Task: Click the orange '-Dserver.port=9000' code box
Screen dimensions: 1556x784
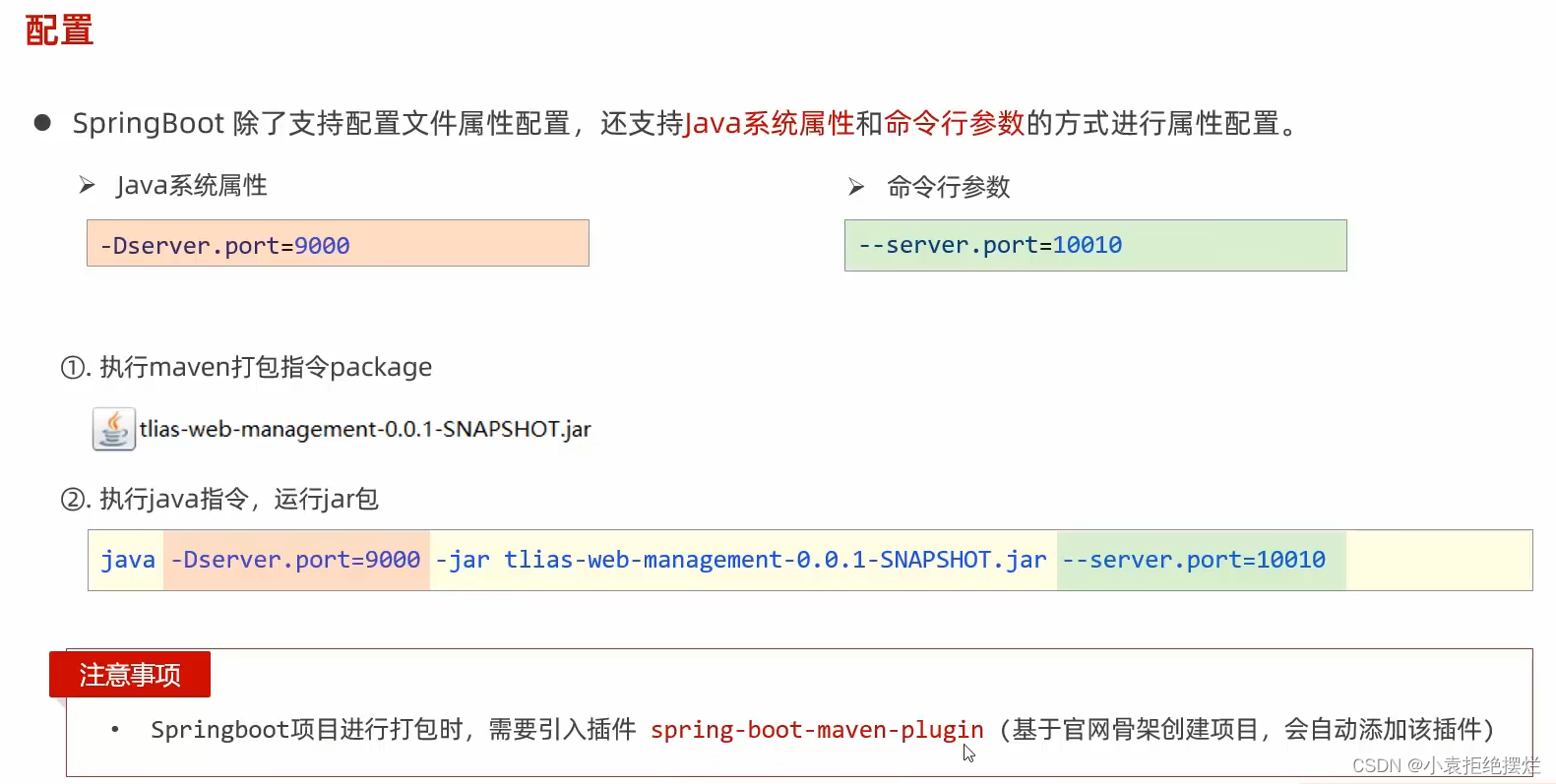Action: point(338,243)
